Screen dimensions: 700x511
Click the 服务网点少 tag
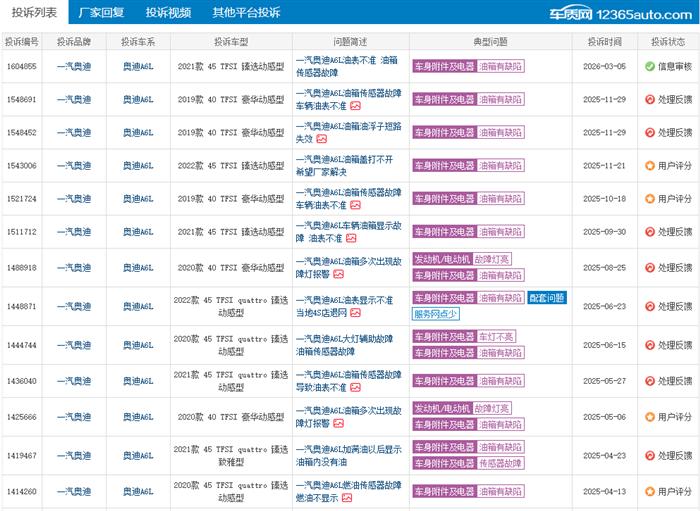435,314
